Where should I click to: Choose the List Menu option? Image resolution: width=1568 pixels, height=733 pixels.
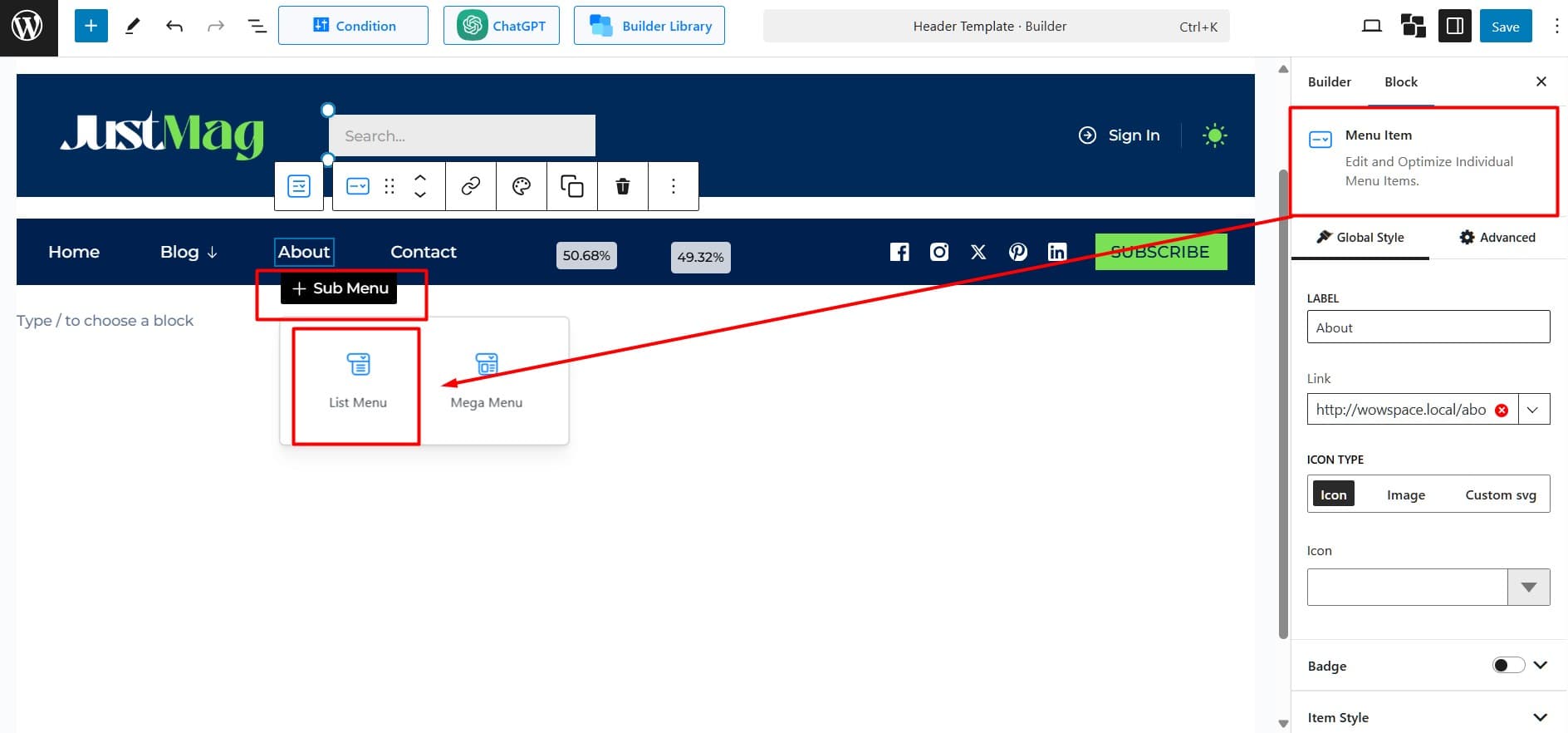[358, 381]
